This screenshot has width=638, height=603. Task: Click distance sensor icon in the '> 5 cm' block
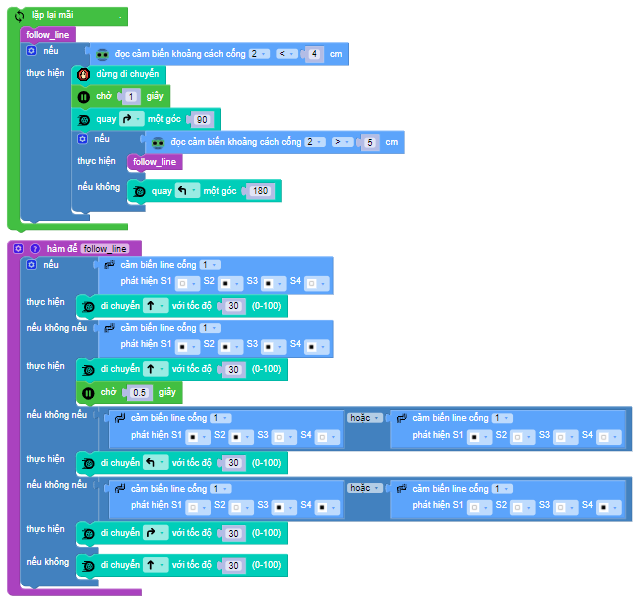(x=158, y=142)
